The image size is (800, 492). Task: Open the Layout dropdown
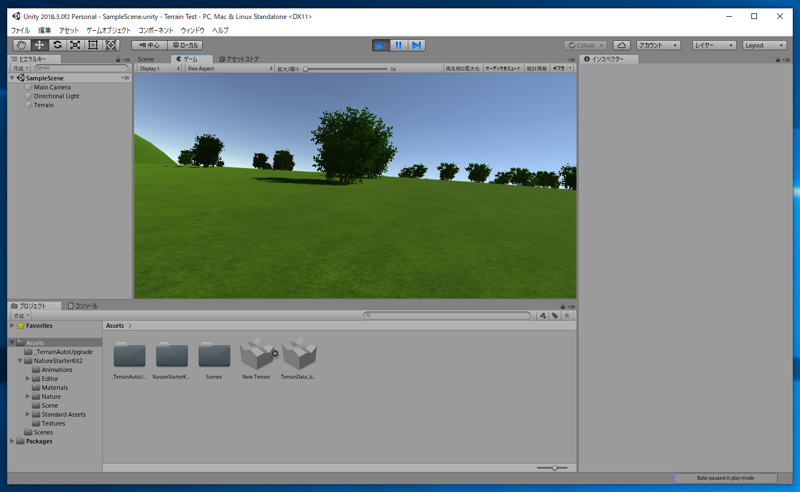tap(764, 45)
